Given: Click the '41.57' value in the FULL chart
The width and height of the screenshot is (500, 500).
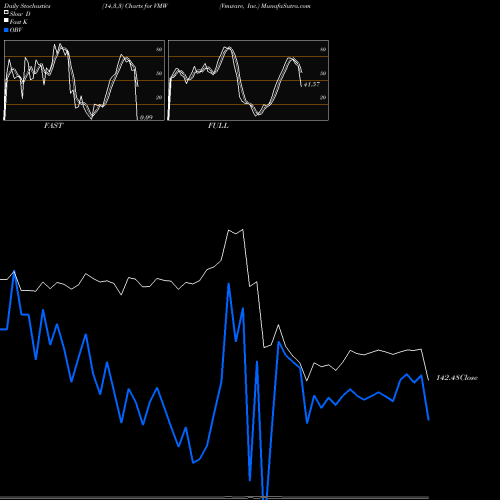Looking at the screenshot, I should pyautogui.click(x=312, y=84).
